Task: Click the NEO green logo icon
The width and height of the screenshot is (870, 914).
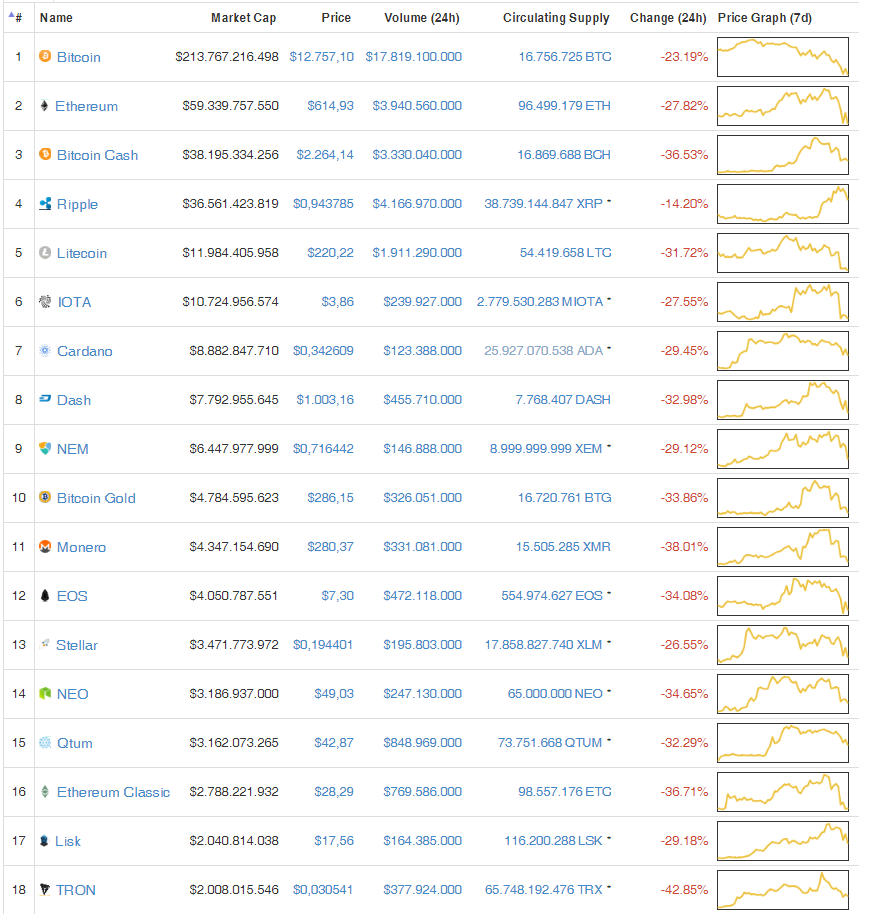Action: (x=44, y=694)
